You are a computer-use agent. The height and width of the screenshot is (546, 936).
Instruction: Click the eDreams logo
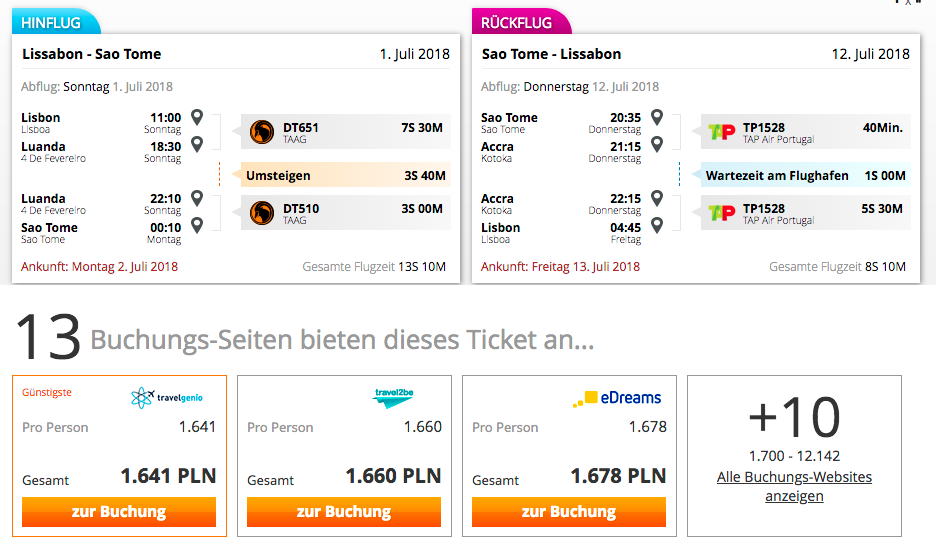617,398
